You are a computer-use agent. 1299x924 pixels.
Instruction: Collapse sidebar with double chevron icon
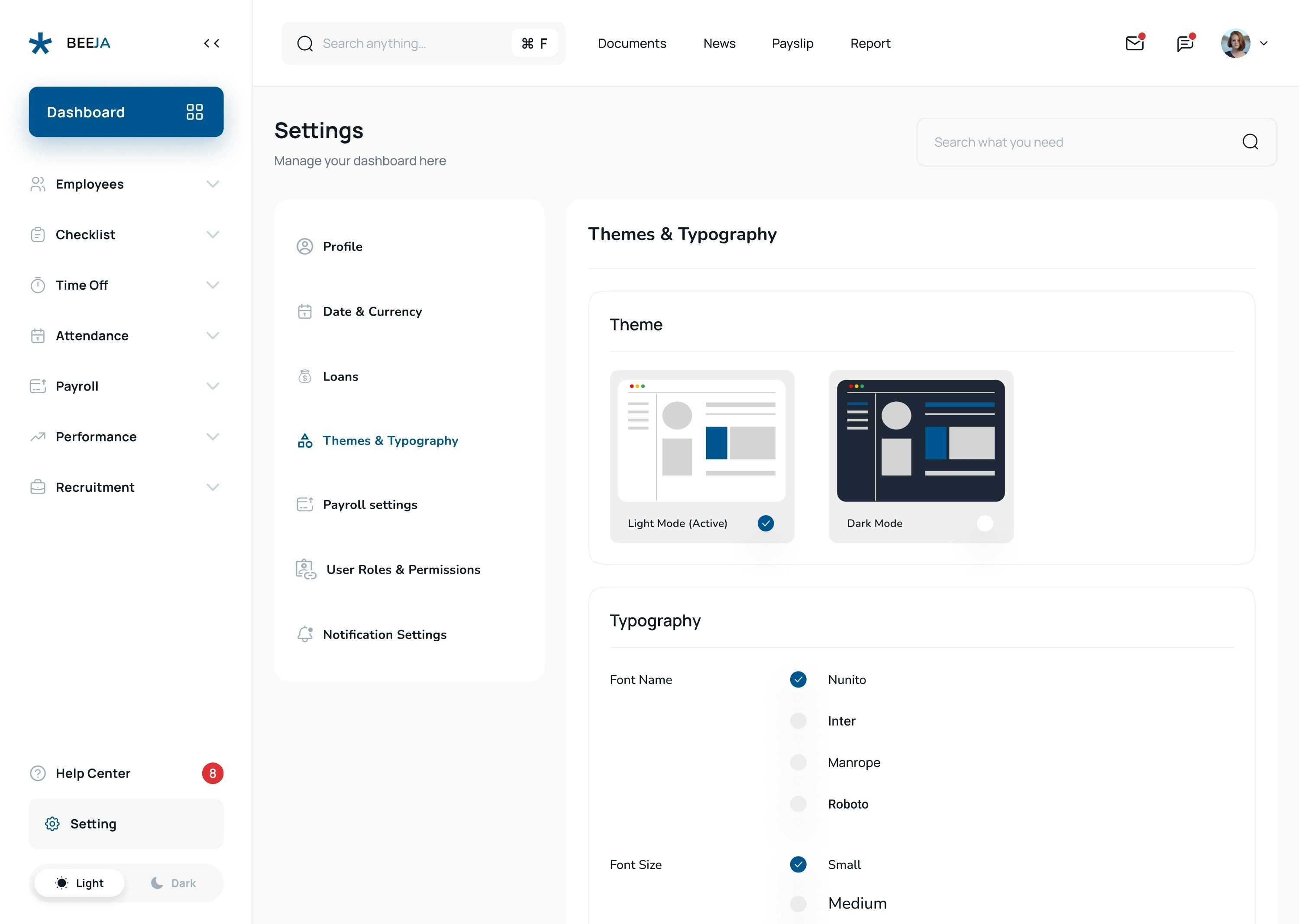(212, 43)
